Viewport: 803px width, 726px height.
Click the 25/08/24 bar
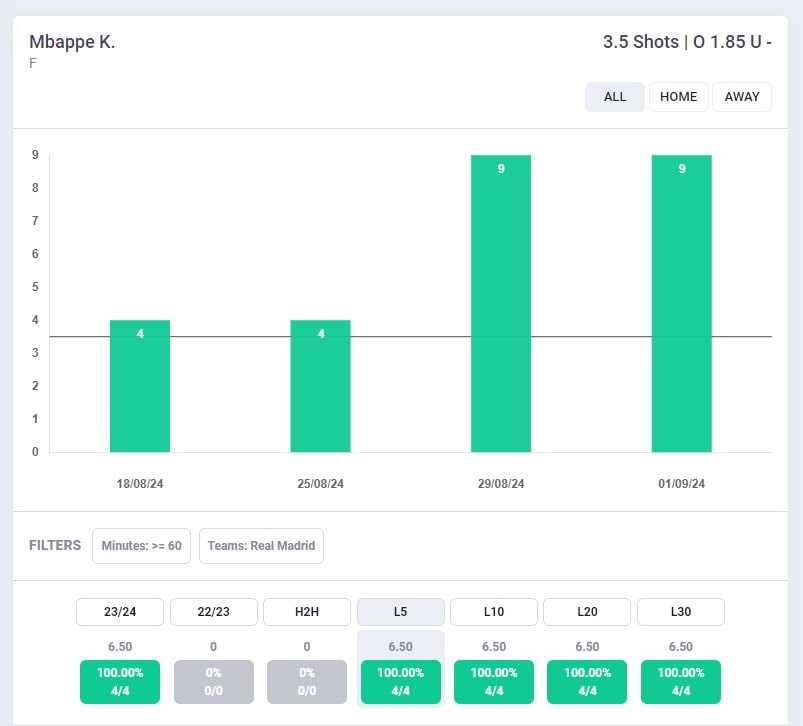pyautogui.click(x=321, y=386)
